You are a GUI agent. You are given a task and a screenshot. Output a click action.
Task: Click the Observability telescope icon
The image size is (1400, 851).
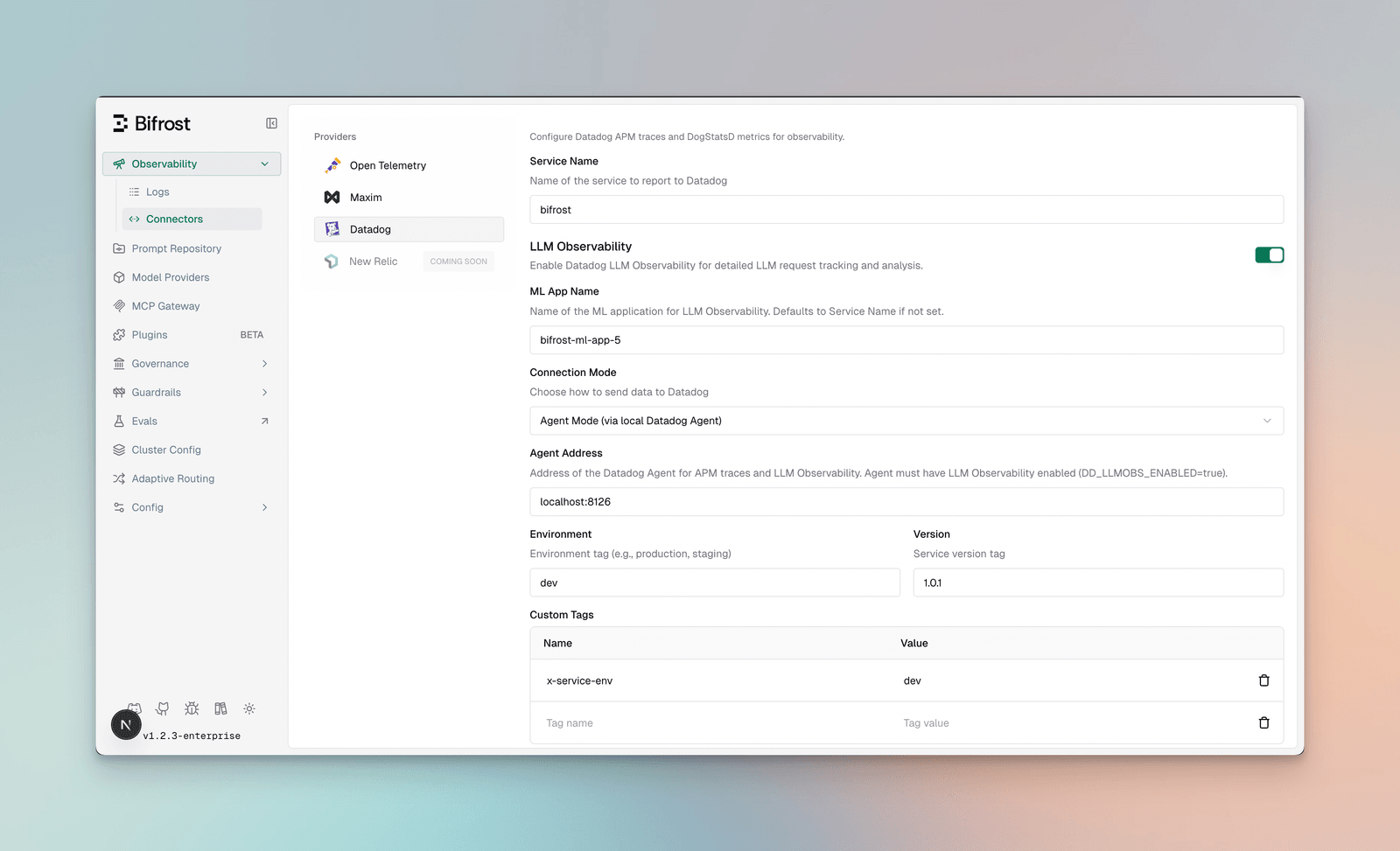(x=119, y=164)
